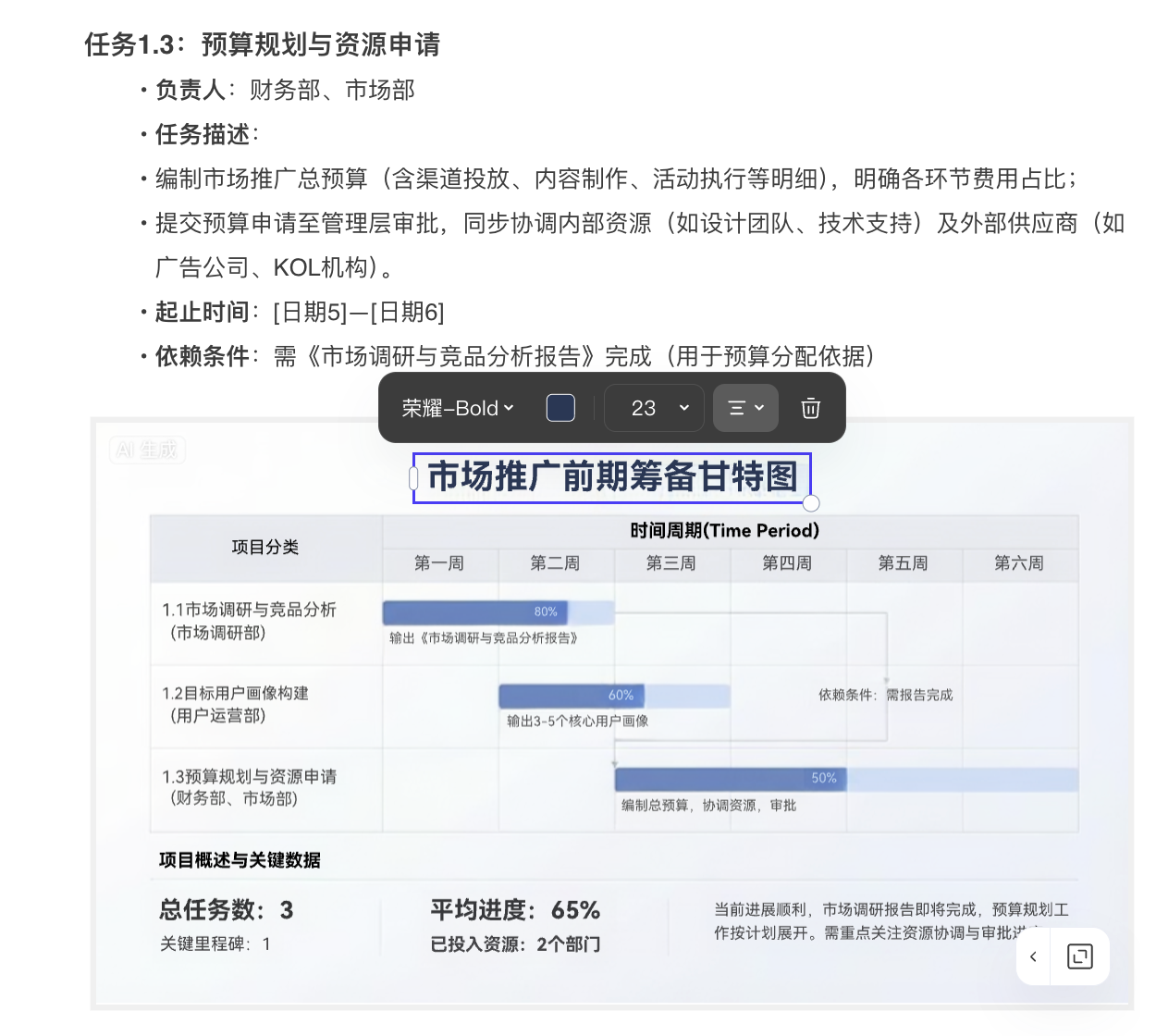Image resolution: width=1156 pixels, height=1036 pixels.
Task: Click 输出《市场调研与竞品分析报告》 label
Action: tap(483, 638)
